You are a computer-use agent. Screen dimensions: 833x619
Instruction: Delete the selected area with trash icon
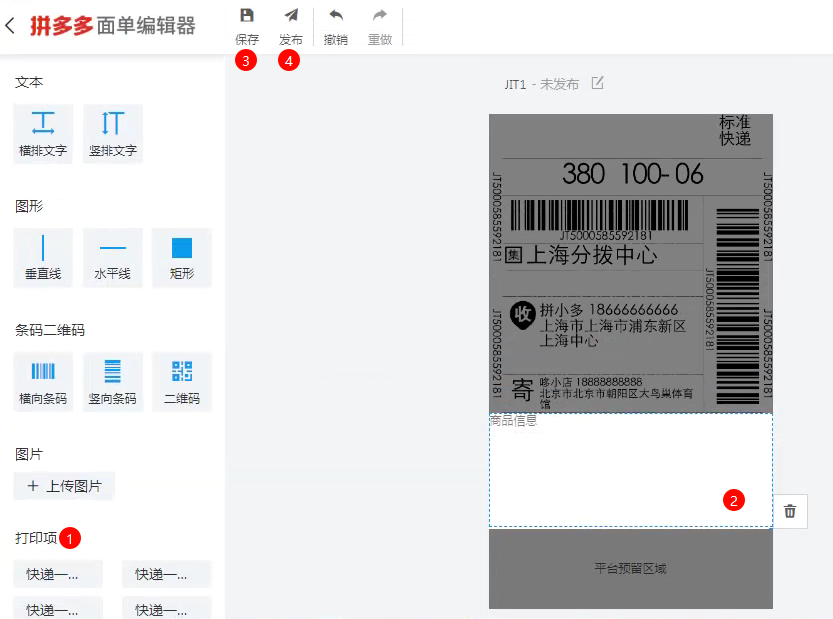pos(790,511)
